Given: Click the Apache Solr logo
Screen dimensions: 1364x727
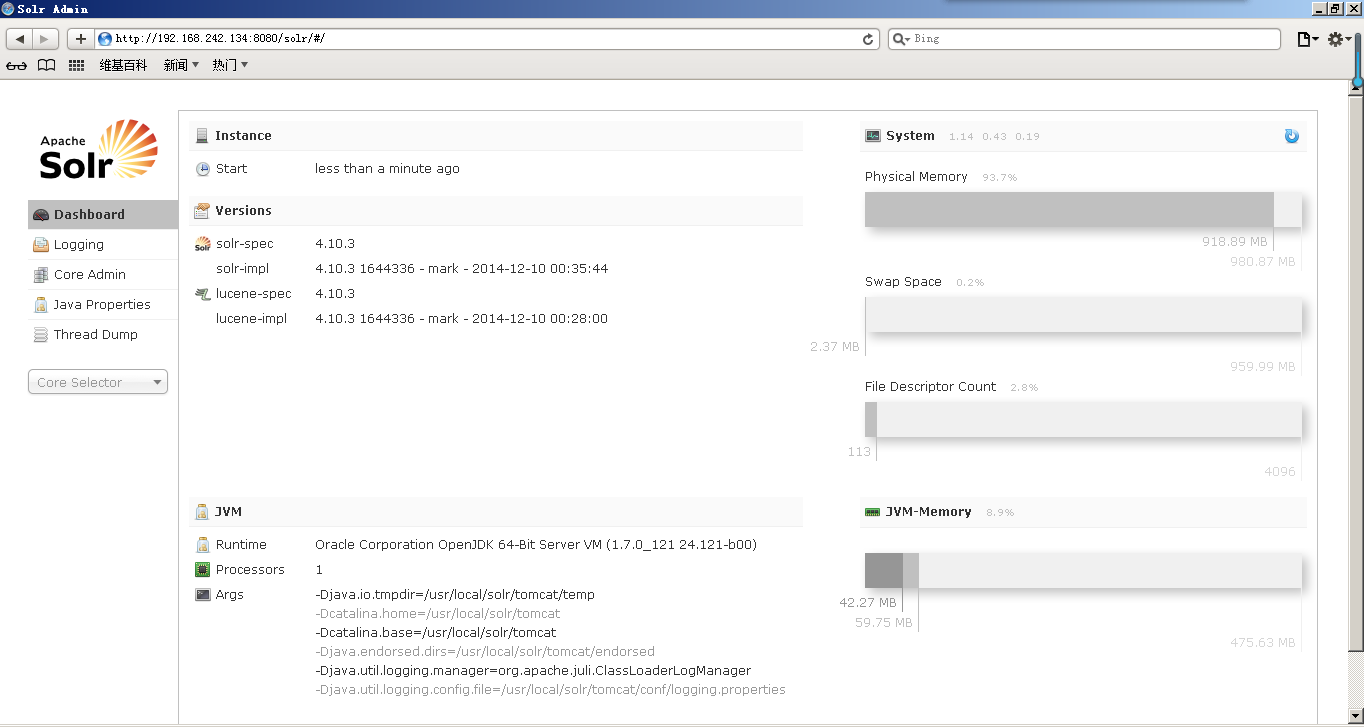Looking at the screenshot, I should [x=98, y=150].
